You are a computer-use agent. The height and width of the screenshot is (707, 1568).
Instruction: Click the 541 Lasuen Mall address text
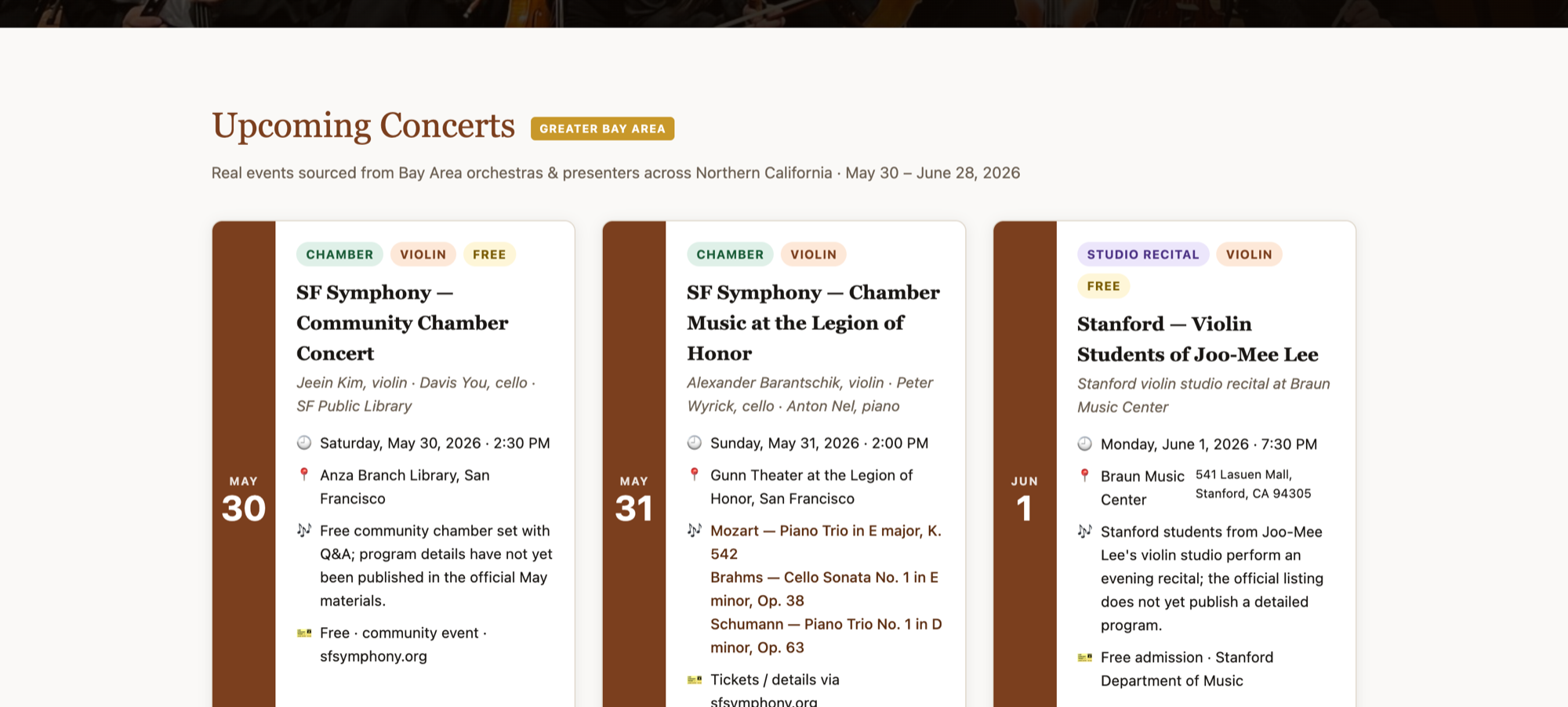[x=1253, y=484]
